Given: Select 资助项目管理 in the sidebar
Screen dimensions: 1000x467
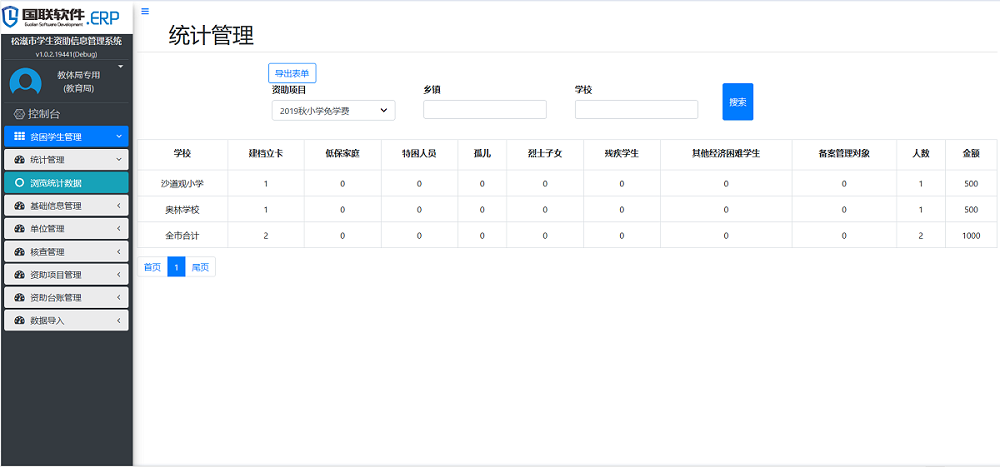Looking at the screenshot, I should 66,275.
